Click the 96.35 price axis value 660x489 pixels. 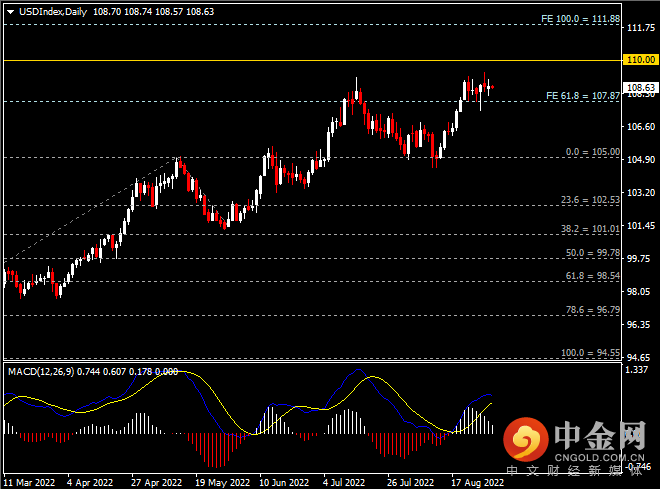(641, 324)
